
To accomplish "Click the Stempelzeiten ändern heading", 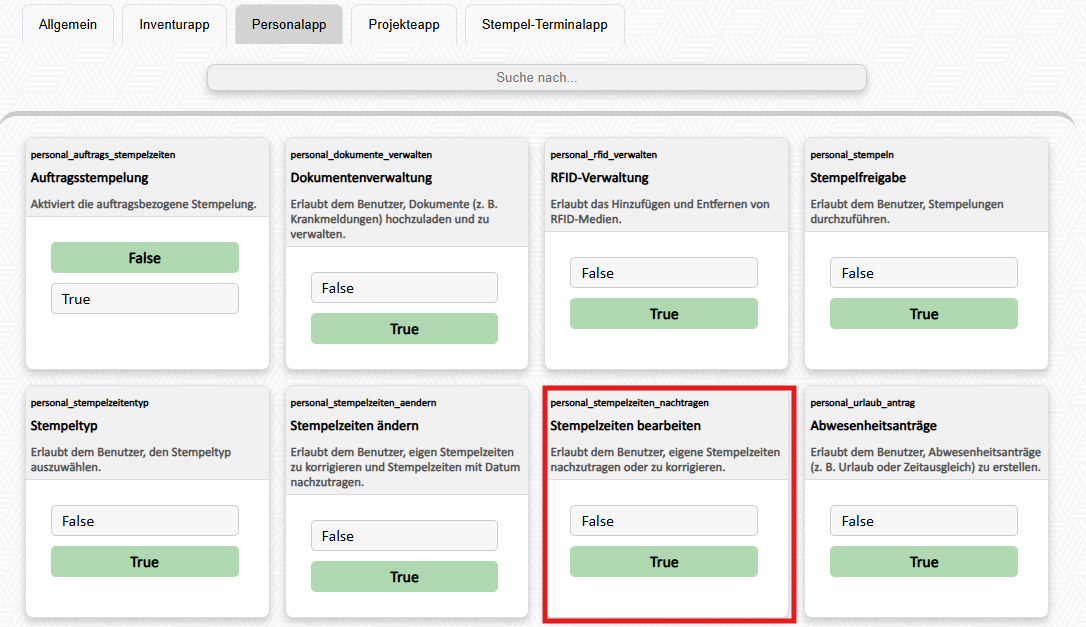I will click(355, 425).
